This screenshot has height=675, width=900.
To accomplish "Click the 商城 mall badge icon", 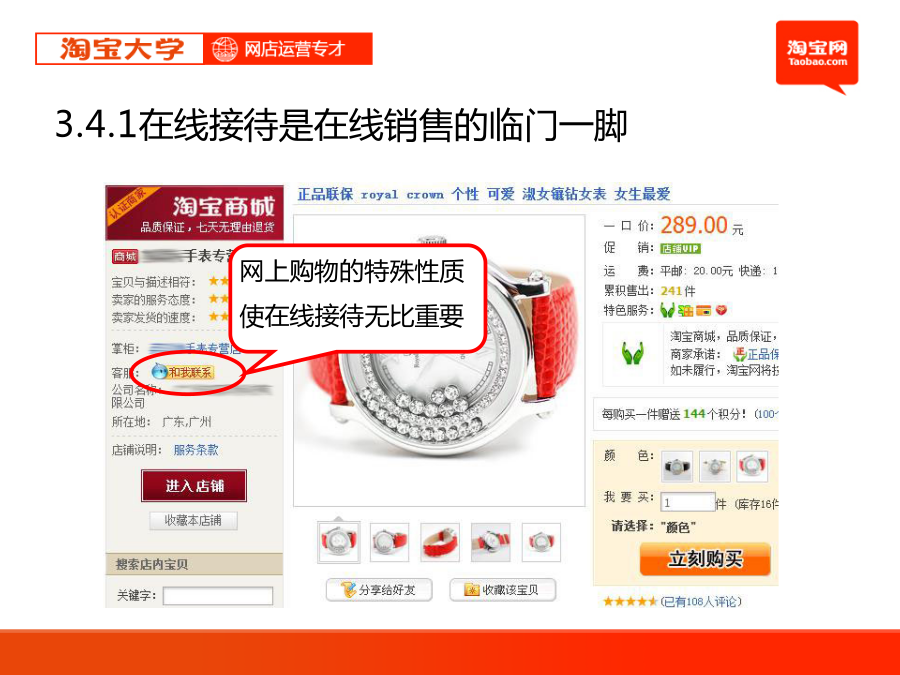I will [125, 256].
